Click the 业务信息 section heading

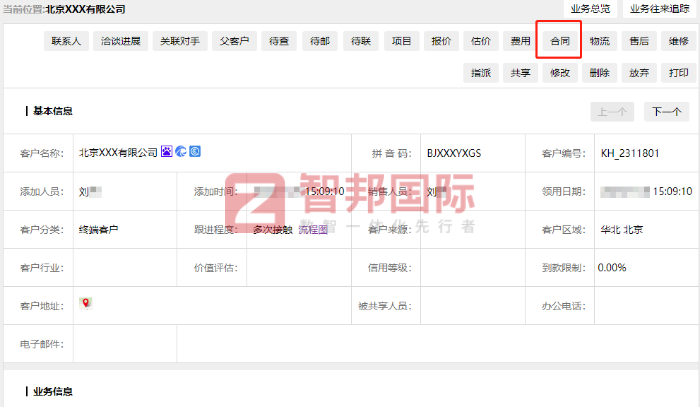53,391
